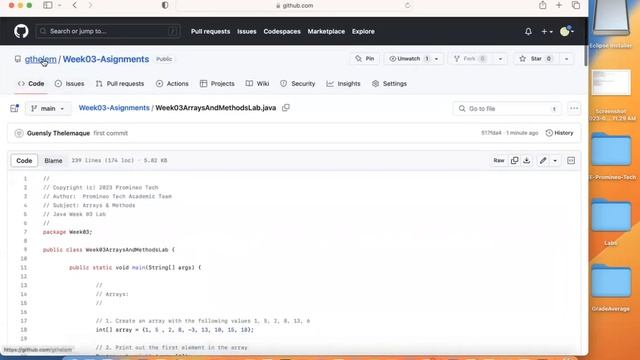Click the privacy shield icon in Safari

[165, 5]
